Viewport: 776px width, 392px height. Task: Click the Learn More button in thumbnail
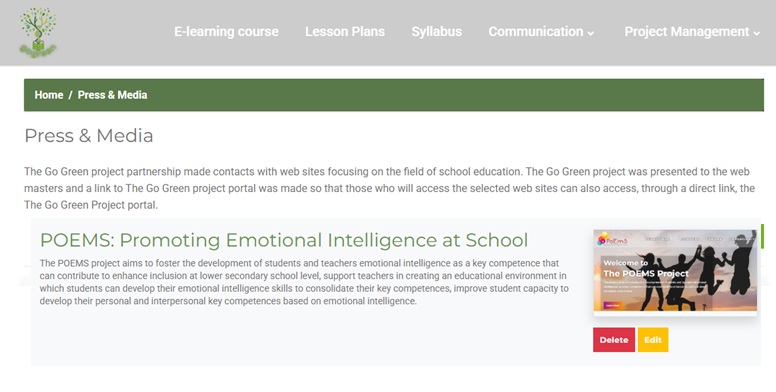point(612,305)
